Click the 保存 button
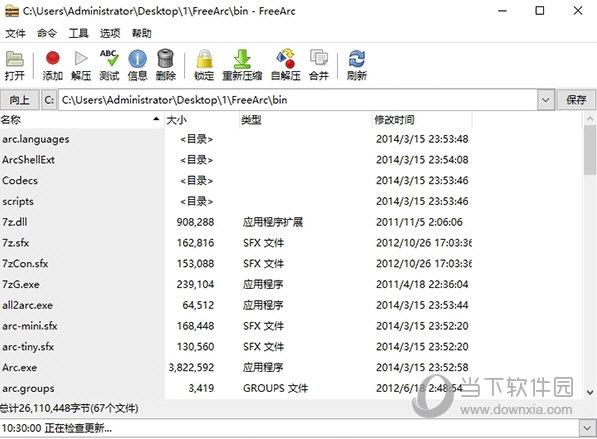Viewport: 597px width, 439px height. tap(576, 100)
